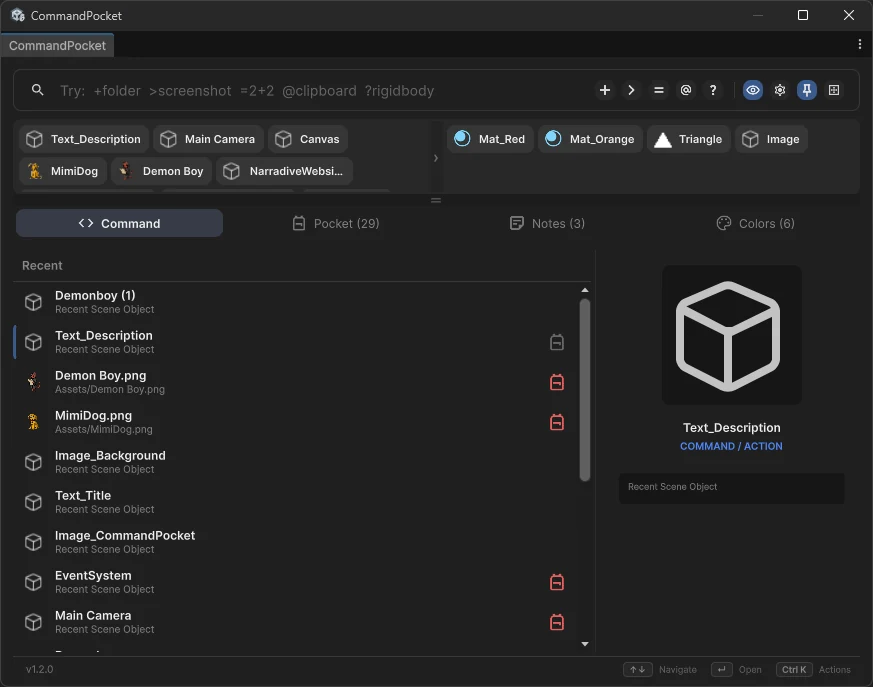Click the Open enter-key hint

click(x=736, y=669)
